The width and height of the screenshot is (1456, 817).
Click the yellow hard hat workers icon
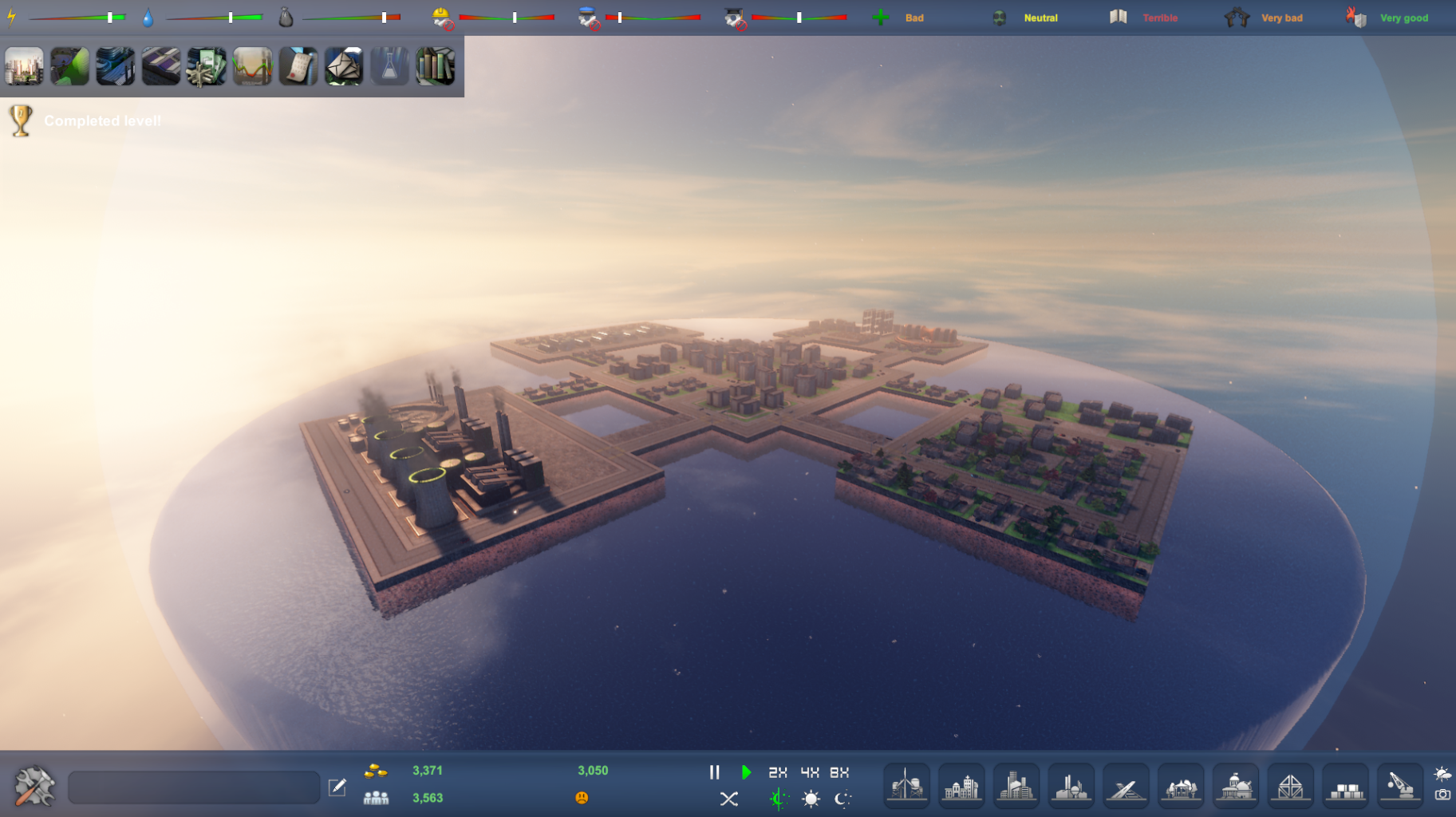point(442,18)
